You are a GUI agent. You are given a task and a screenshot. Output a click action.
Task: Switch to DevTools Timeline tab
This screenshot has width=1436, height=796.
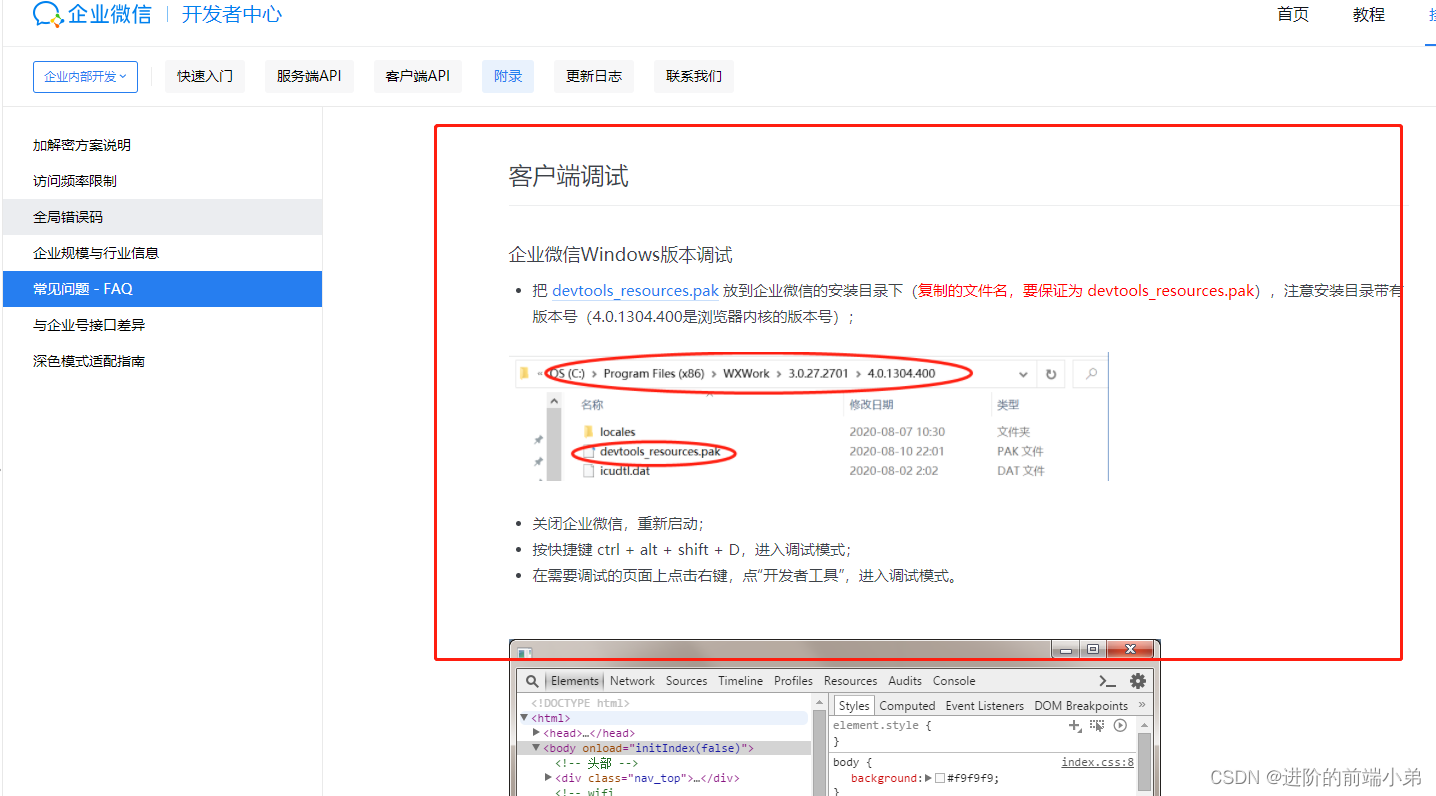coord(740,681)
